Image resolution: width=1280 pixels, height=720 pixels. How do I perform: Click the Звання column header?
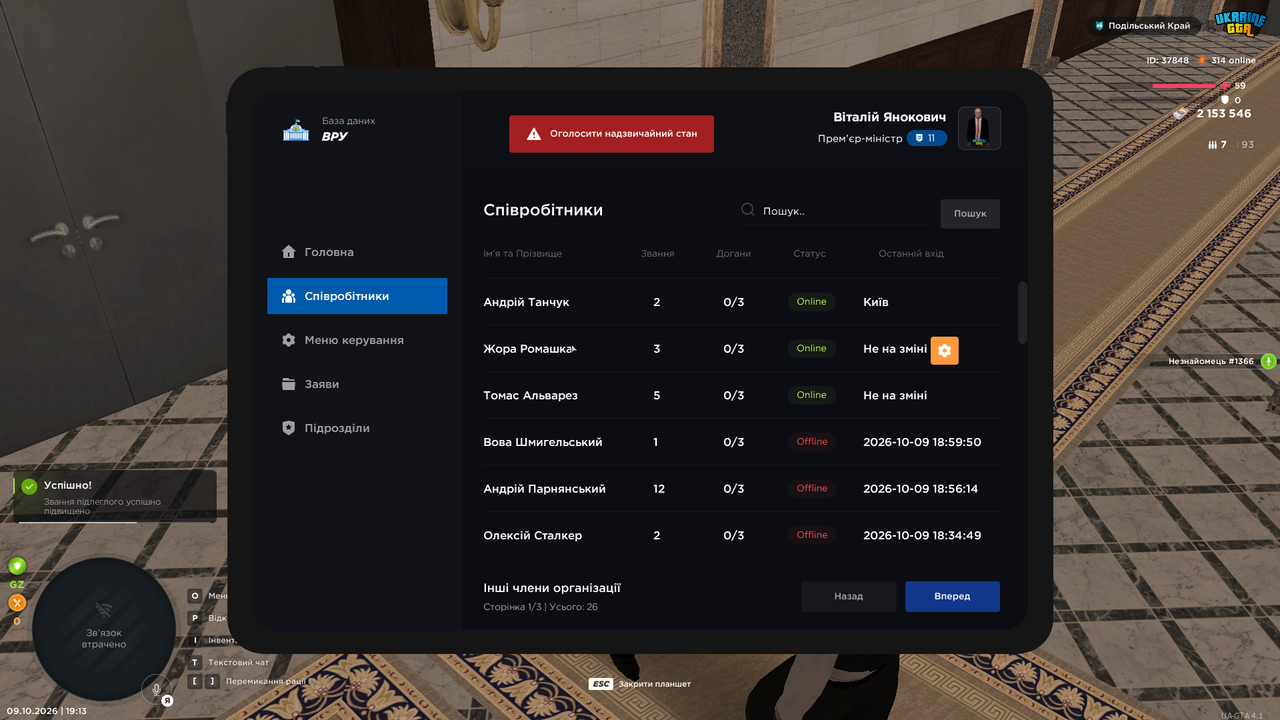click(657, 254)
